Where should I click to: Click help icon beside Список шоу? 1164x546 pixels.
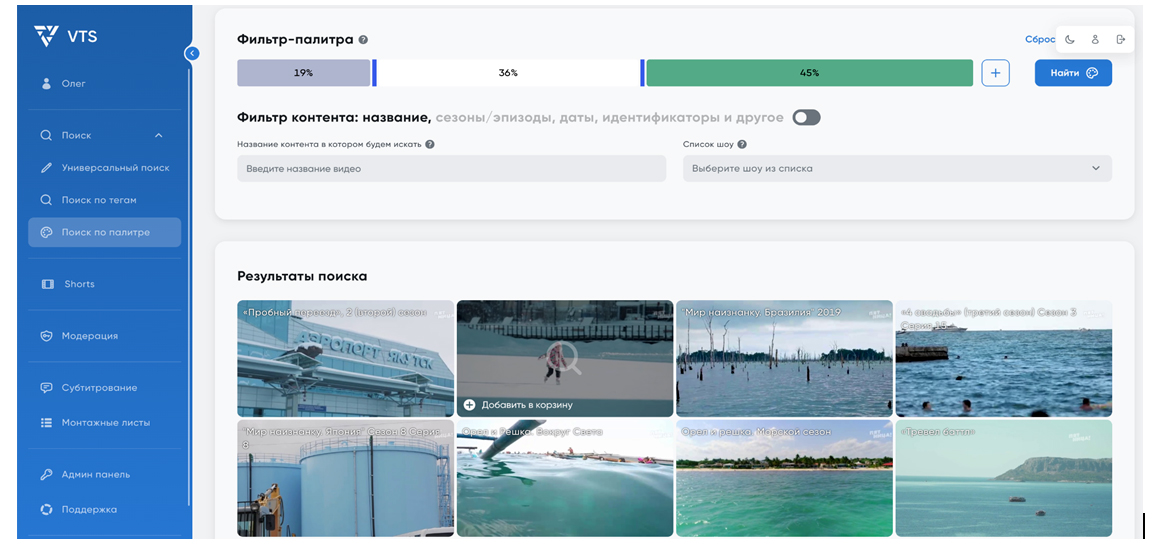(742, 144)
